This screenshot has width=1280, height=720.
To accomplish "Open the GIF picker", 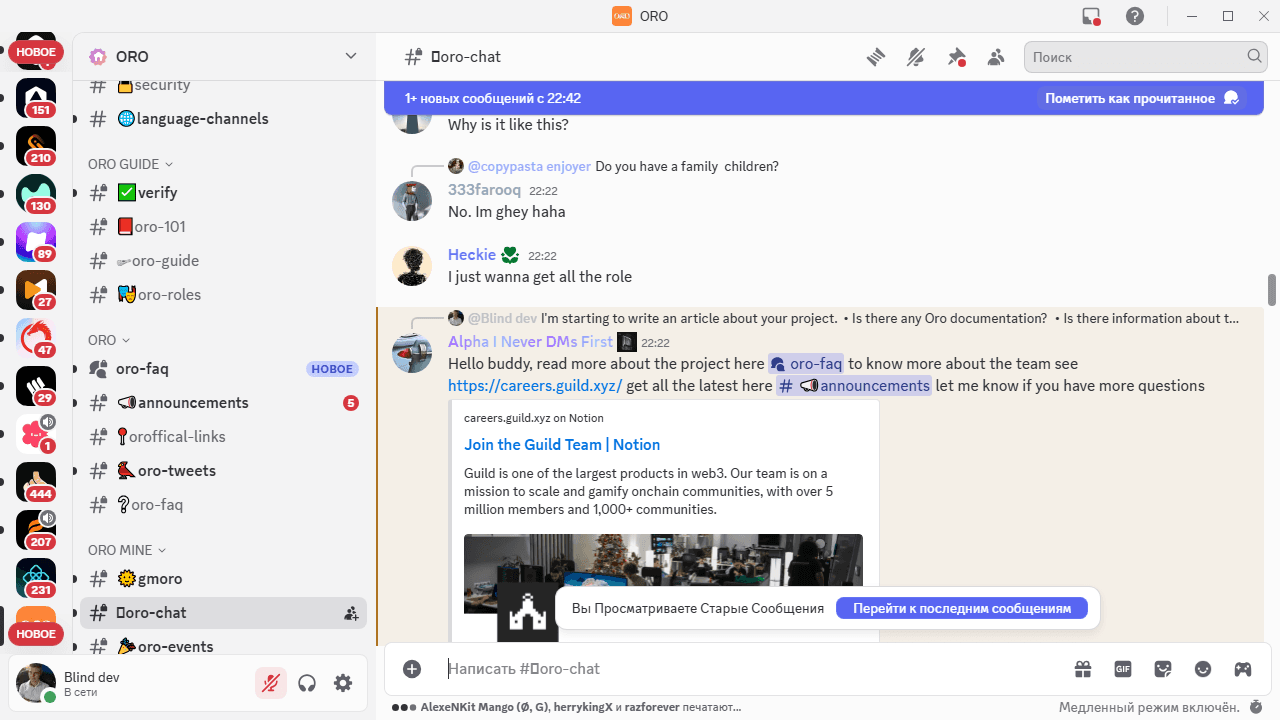I will [1123, 669].
